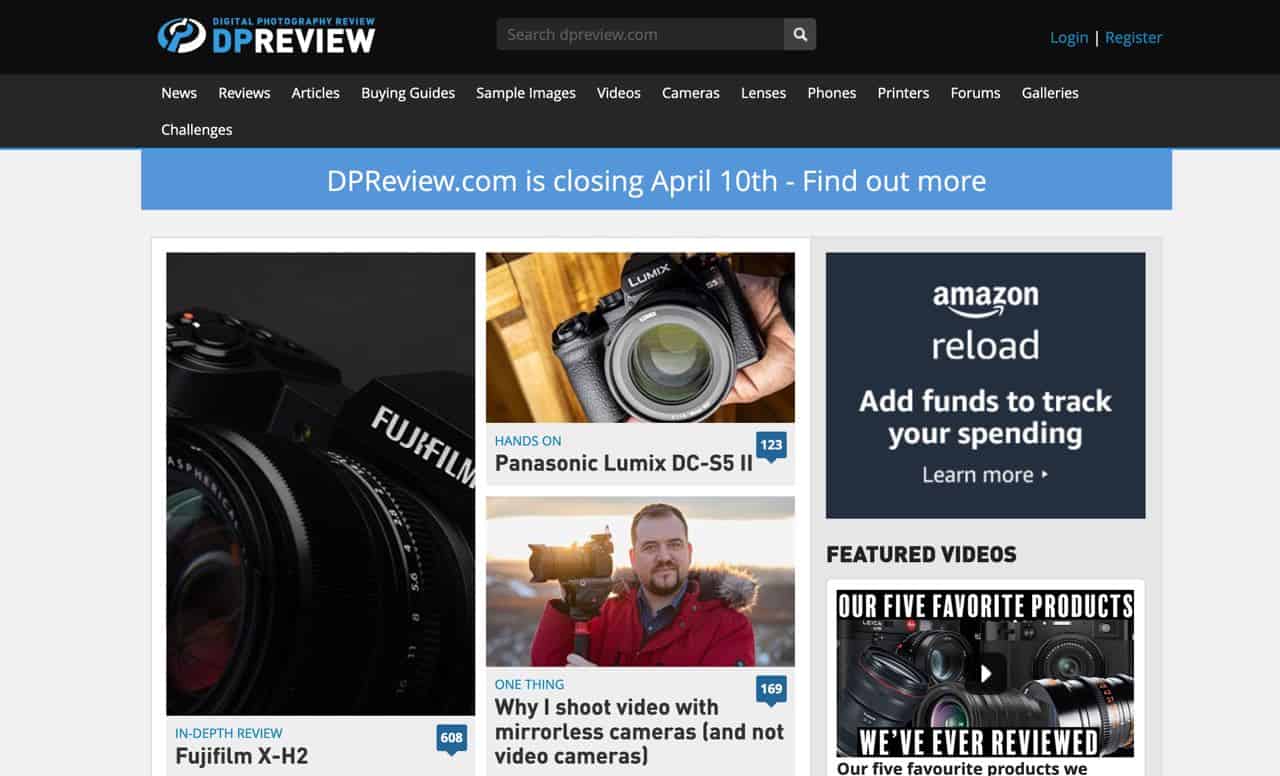Click the Login link
1280x776 pixels.
click(x=1068, y=37)
